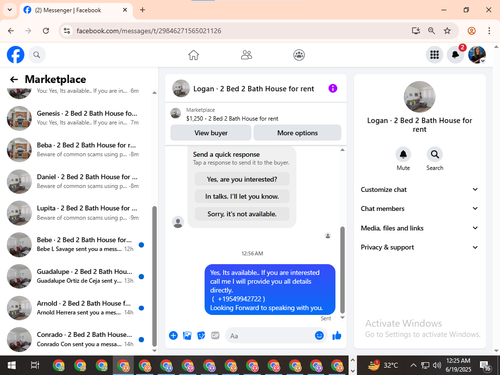
Task: Open Arnold Herrera unread conversation
Action: [77, 308]
